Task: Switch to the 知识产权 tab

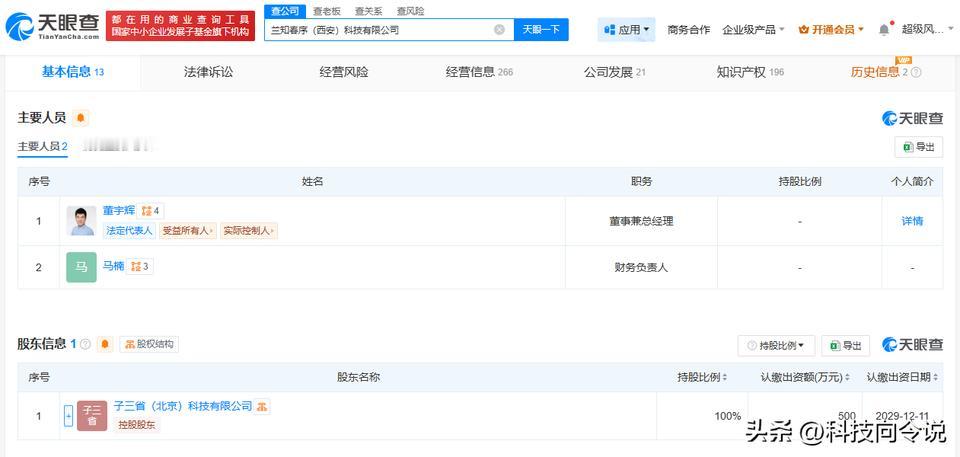Action: (x=750, y=72)
